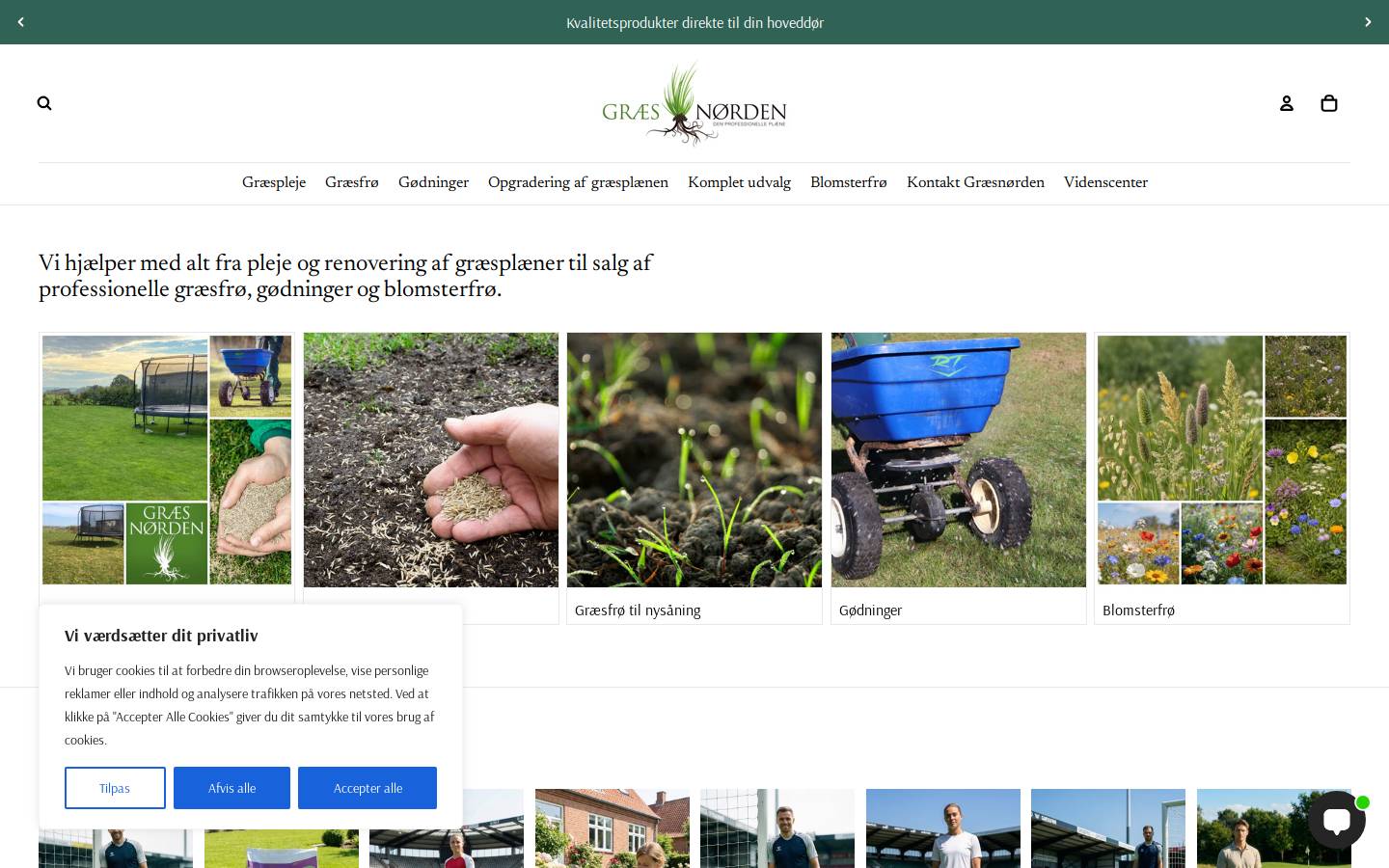Open the sprouting grass seedlings image
This screenshot has height=868, width=1389.
(694, 460)
